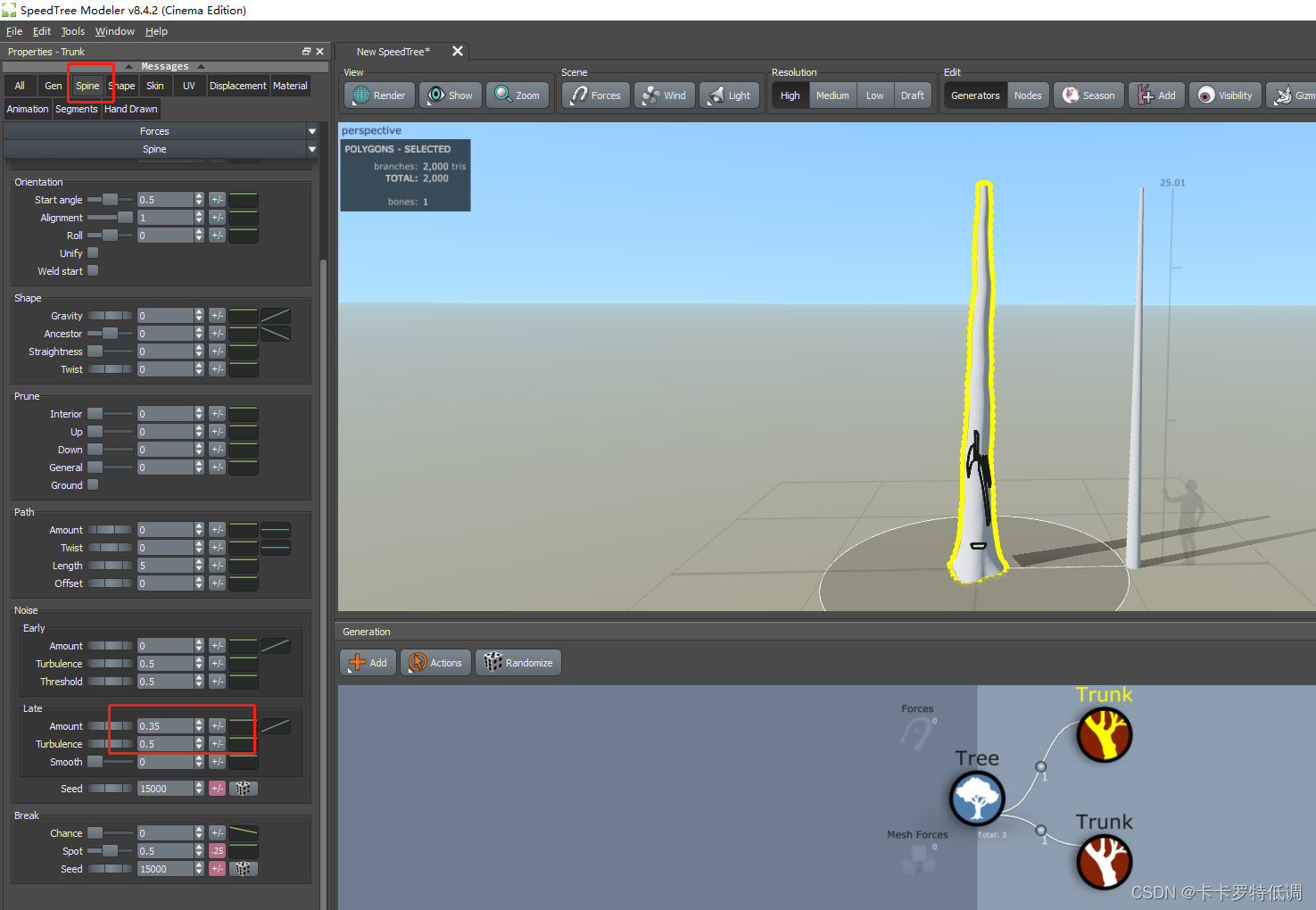
Task: Select the red lower Trunk node
Action: click(x=1104, y=862)
